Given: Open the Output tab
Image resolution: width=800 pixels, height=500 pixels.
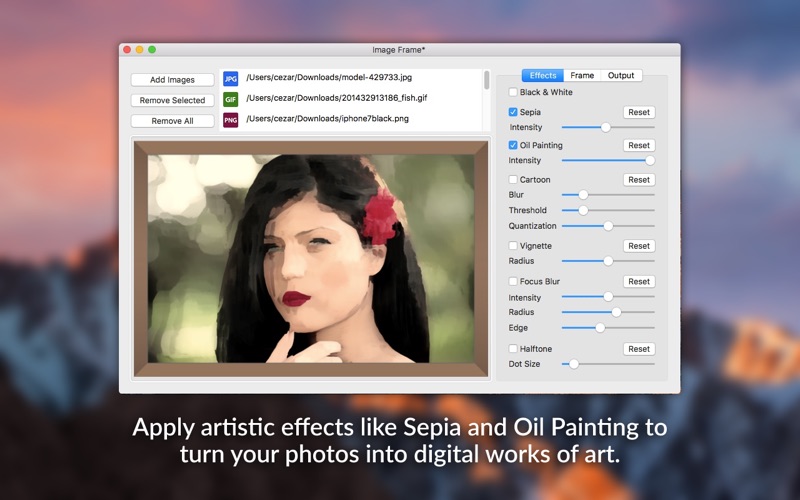Looking at the screenshot, I should click(x=621, y=76).
